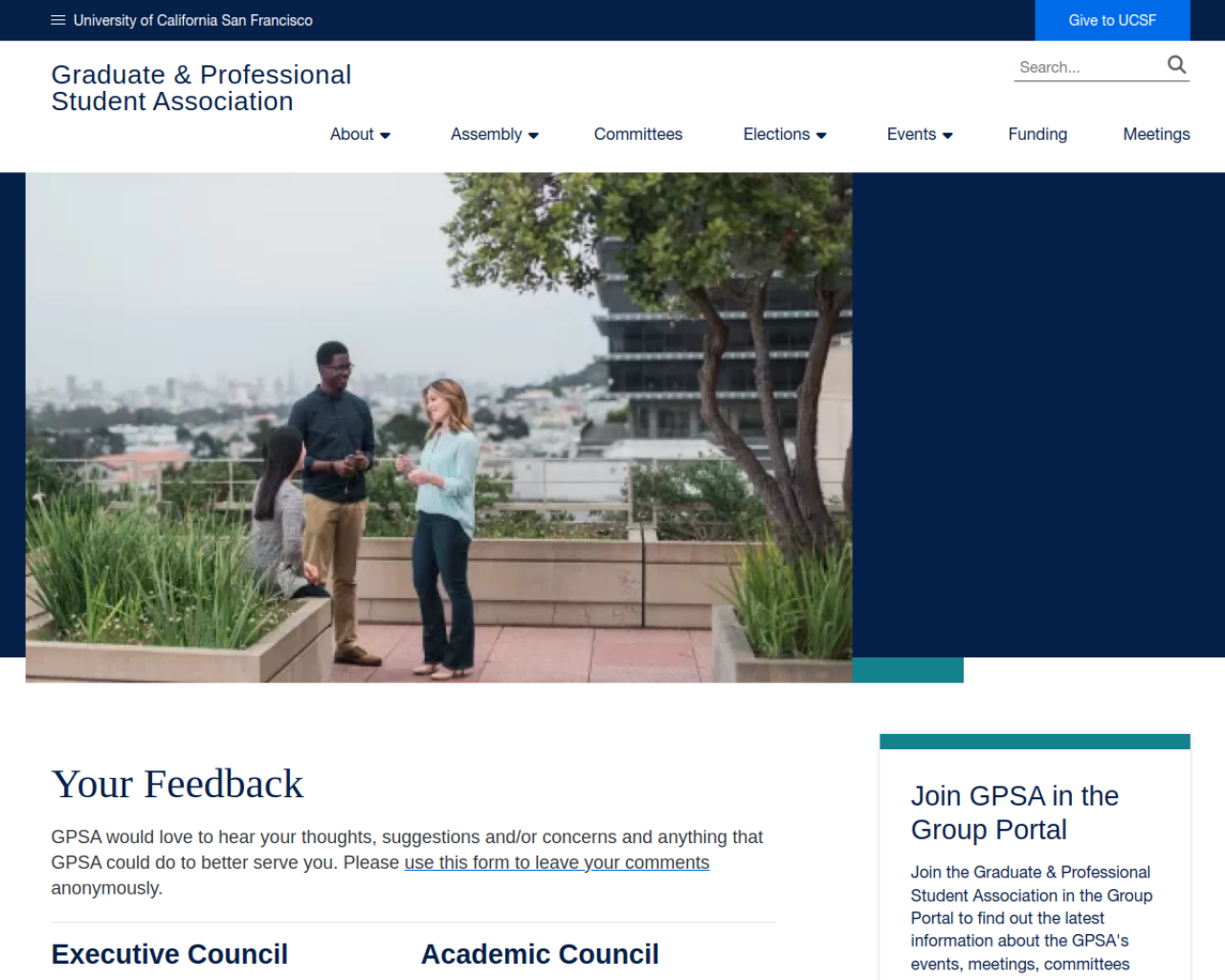Open Graduate & Professional Student Association home link
The width and height of the screenshot is (1225, 980).
[x=201, y=88]
